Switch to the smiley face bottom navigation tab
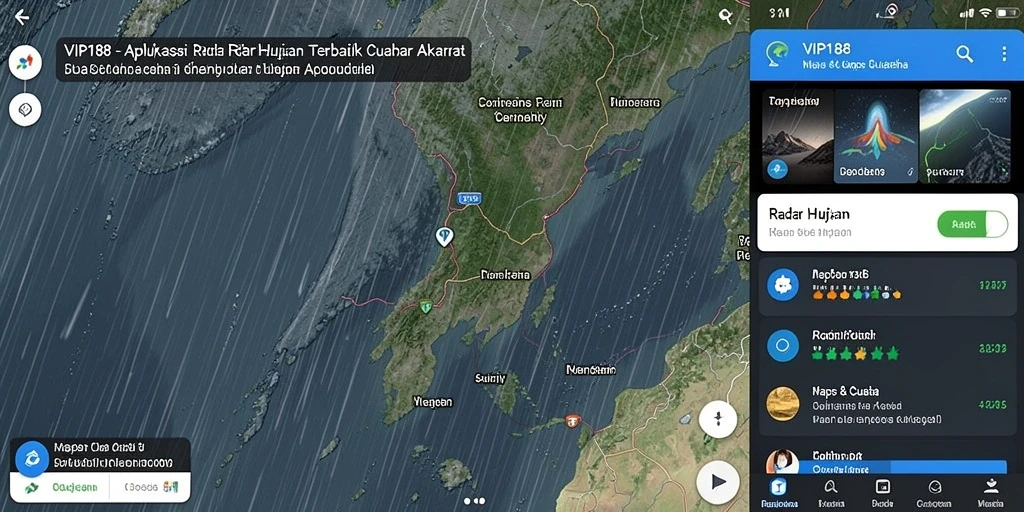1024x512 pixels. point(934,493)
